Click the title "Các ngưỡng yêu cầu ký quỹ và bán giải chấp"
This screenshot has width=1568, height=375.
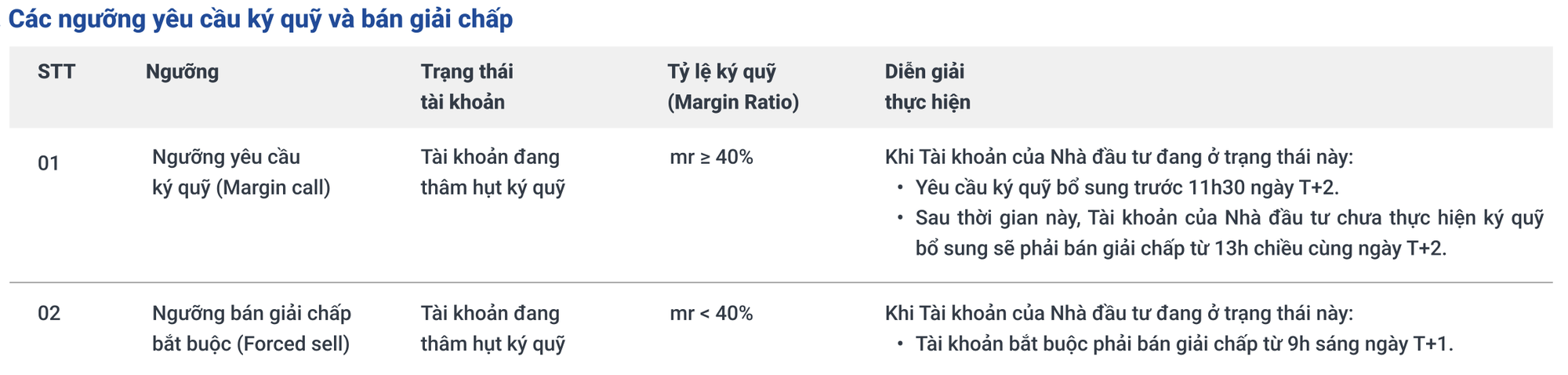[x=260, y=20]
